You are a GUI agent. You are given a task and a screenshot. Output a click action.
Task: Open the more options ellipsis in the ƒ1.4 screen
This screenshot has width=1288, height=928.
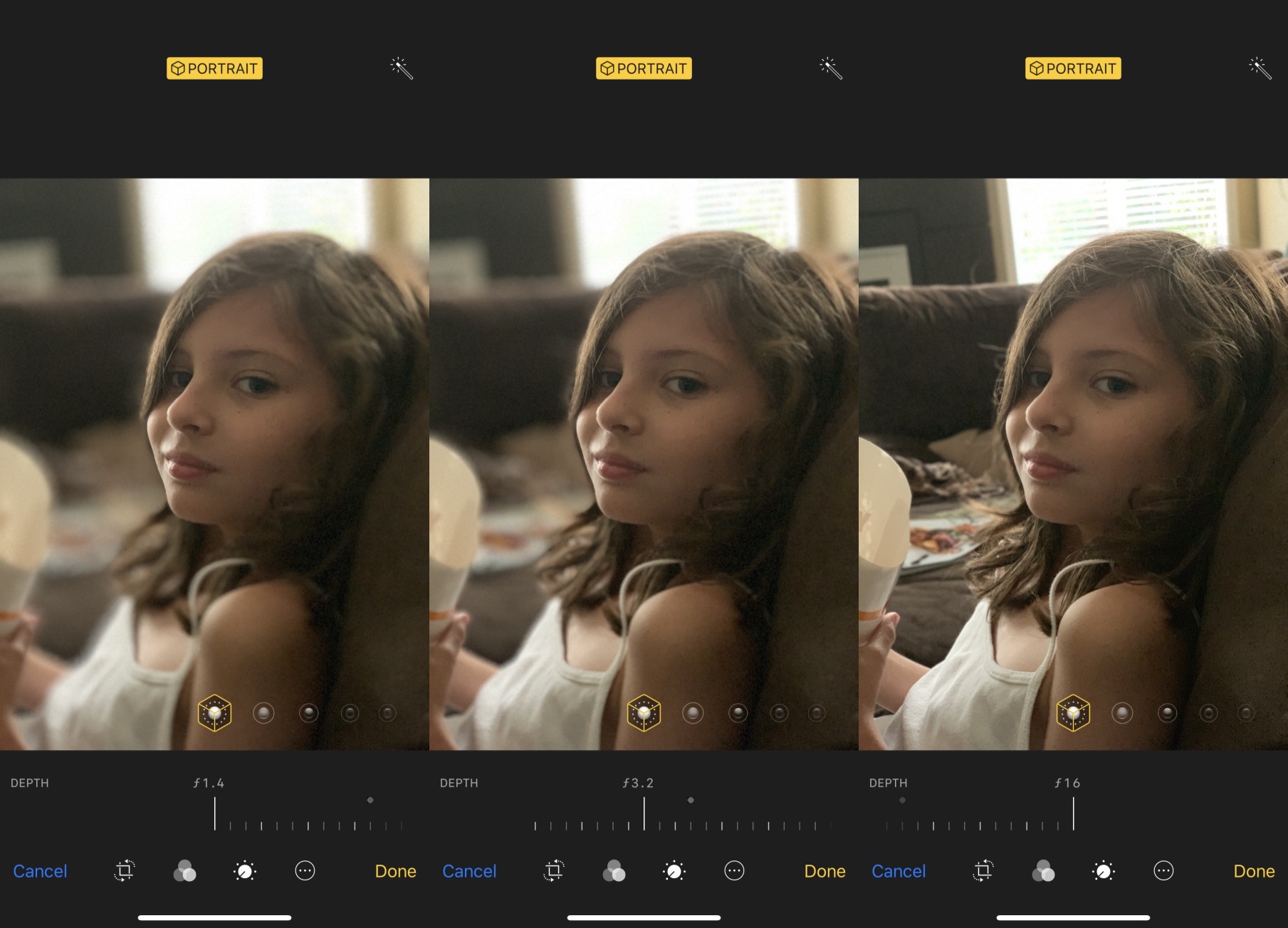coord(305,870)
